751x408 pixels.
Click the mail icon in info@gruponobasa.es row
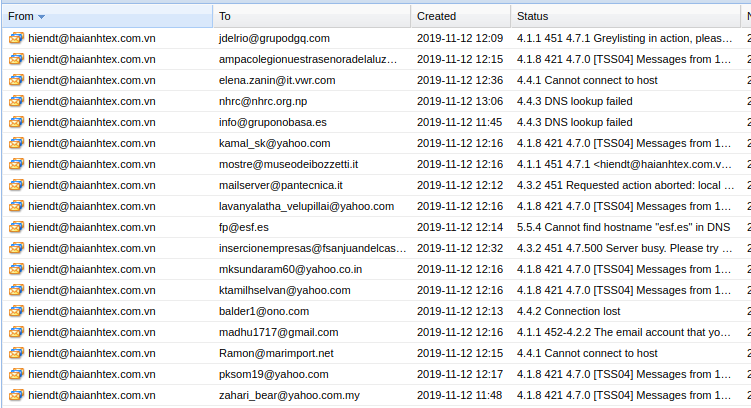(x=16, y=122)
